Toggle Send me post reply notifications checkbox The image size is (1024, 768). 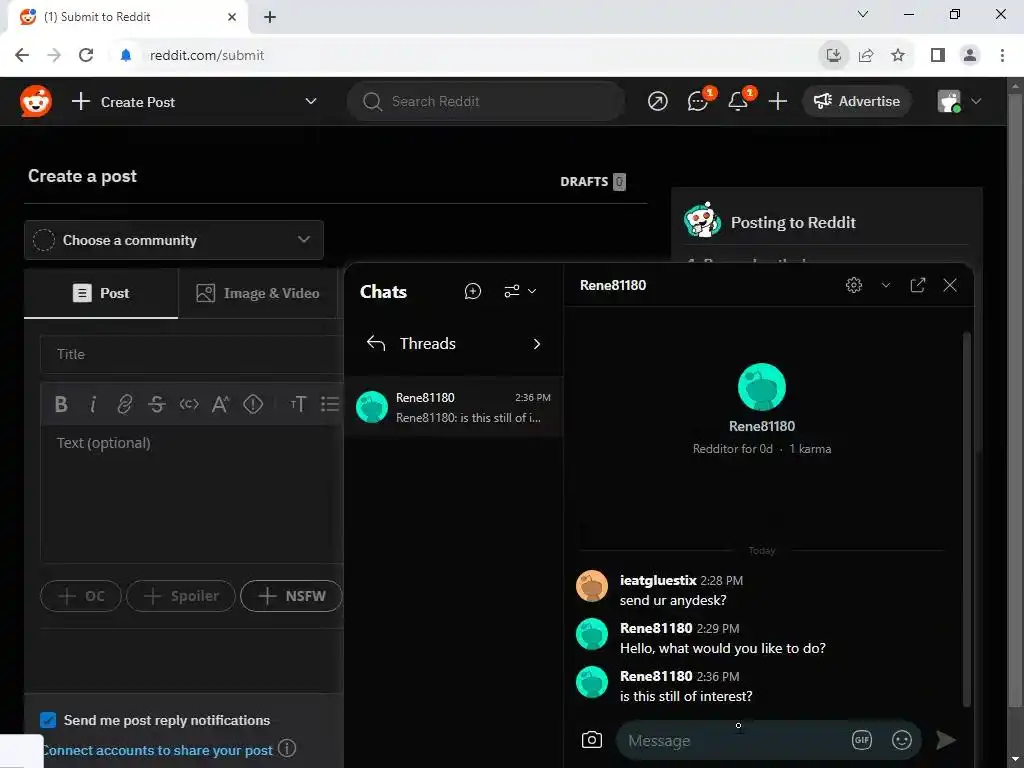(48, 720)
